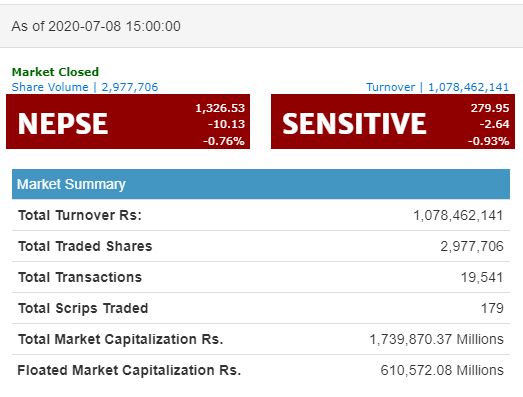The width and height of the screenshot is (523, 397).
Task: Open the red SENSITIVE index banner
Action: pyautogui.click(x=393, y=121)
